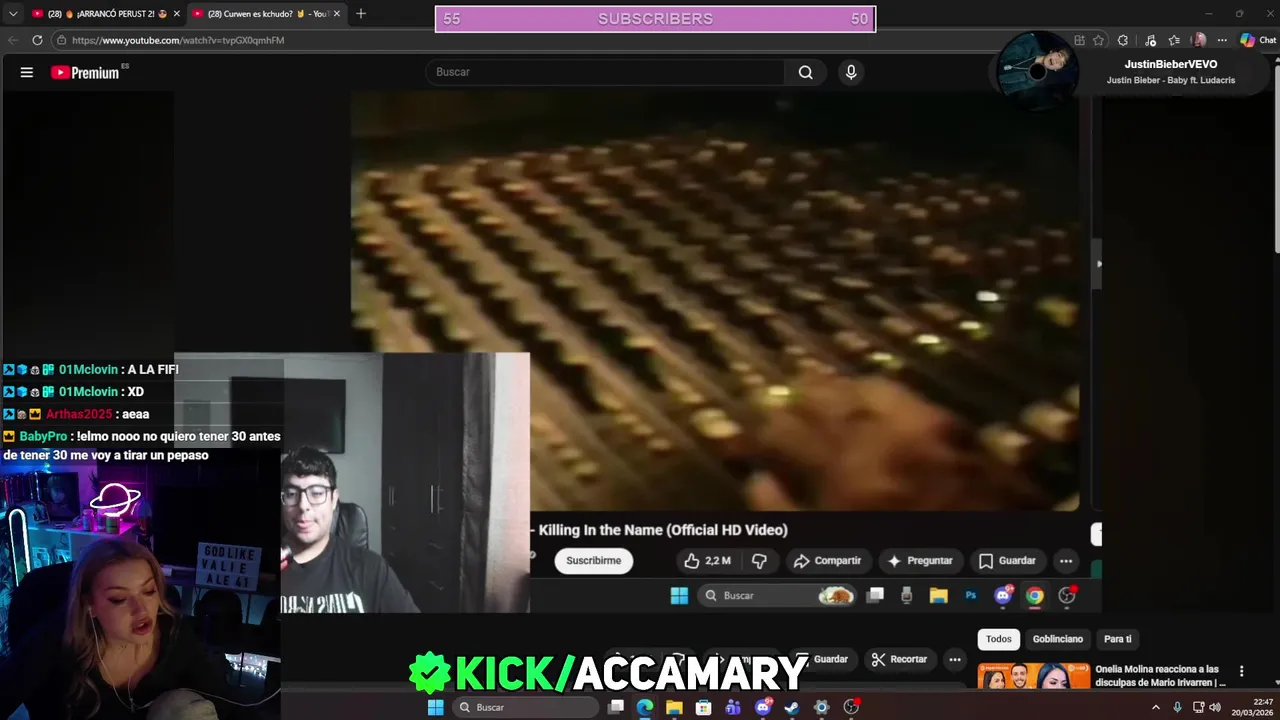Screen dimensions: 1280x720
Task: Click Onelia Molina reacciona video title
Action: coord(1160,676)
